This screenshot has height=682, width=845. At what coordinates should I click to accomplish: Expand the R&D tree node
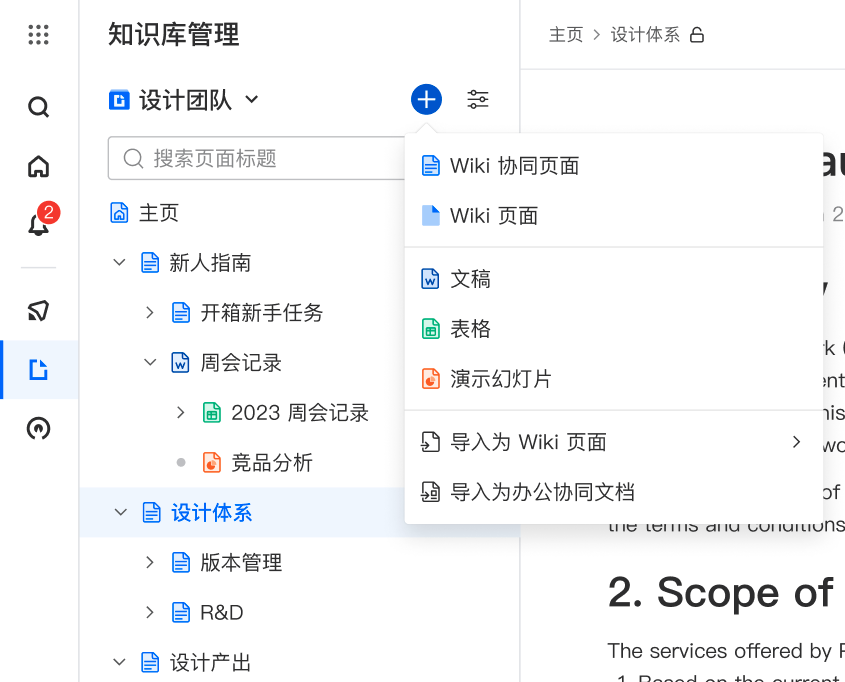click(x=150, y=613)
